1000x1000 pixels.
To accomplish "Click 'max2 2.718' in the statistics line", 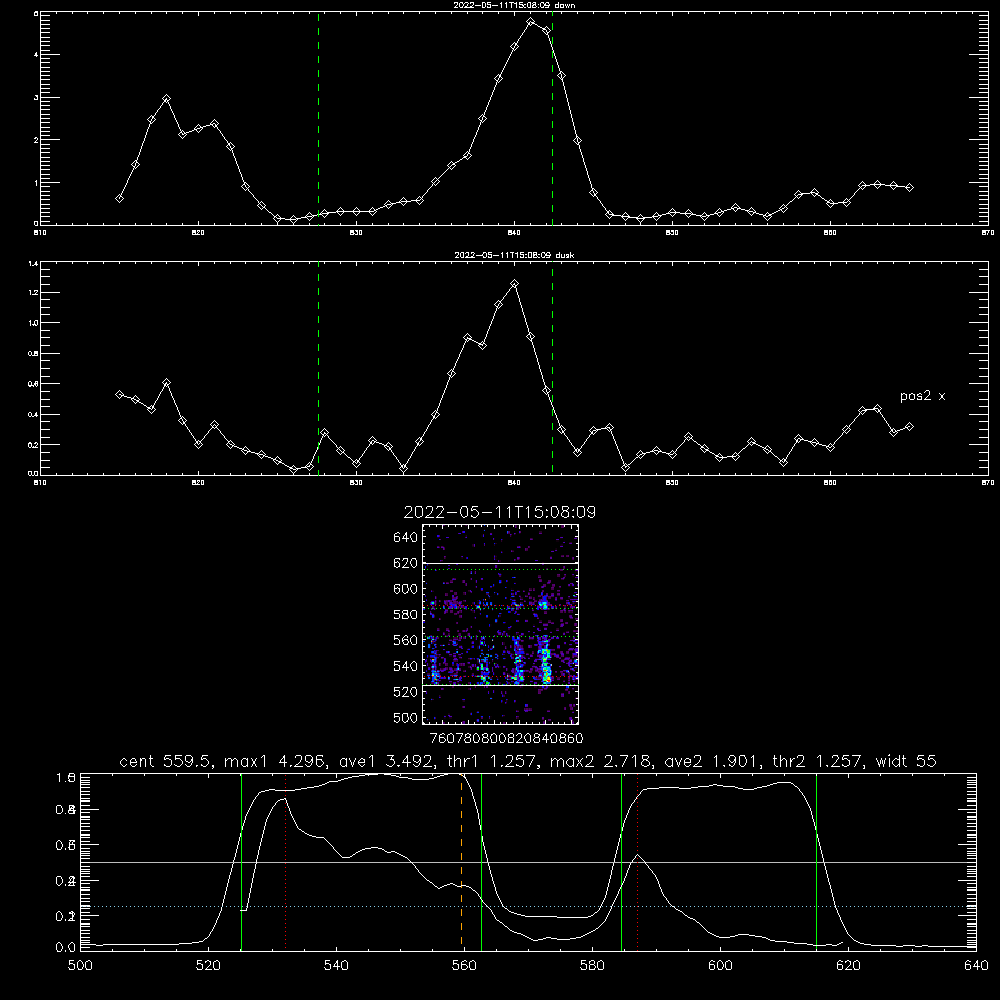I will click(600, 761).
